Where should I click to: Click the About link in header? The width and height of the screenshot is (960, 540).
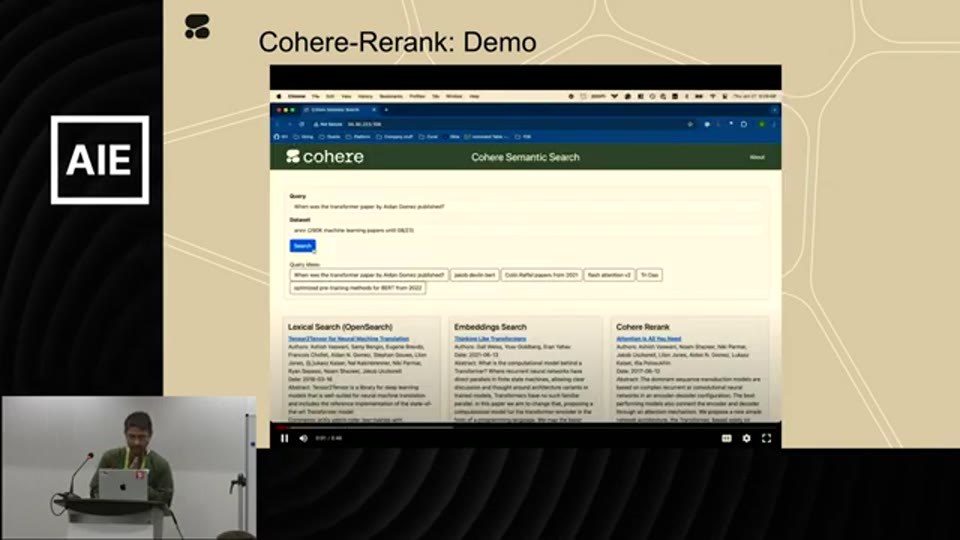coord(757,157)
